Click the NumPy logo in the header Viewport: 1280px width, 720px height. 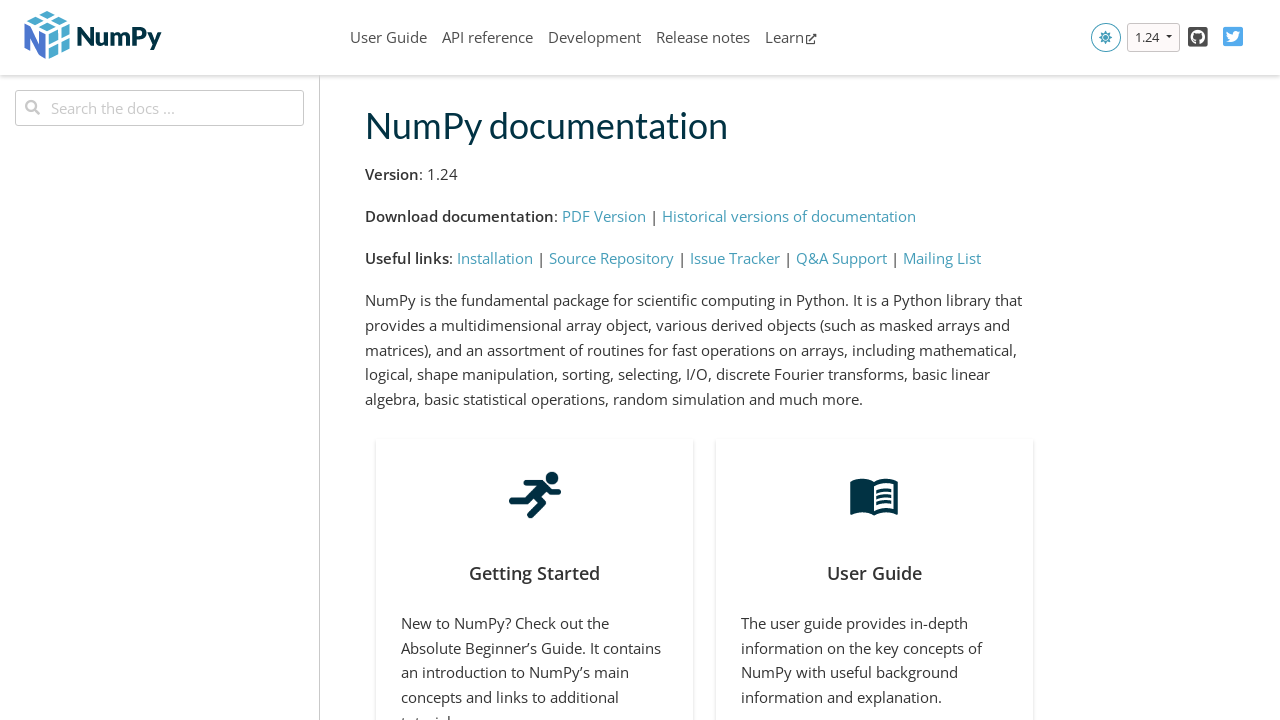[92, 36]
